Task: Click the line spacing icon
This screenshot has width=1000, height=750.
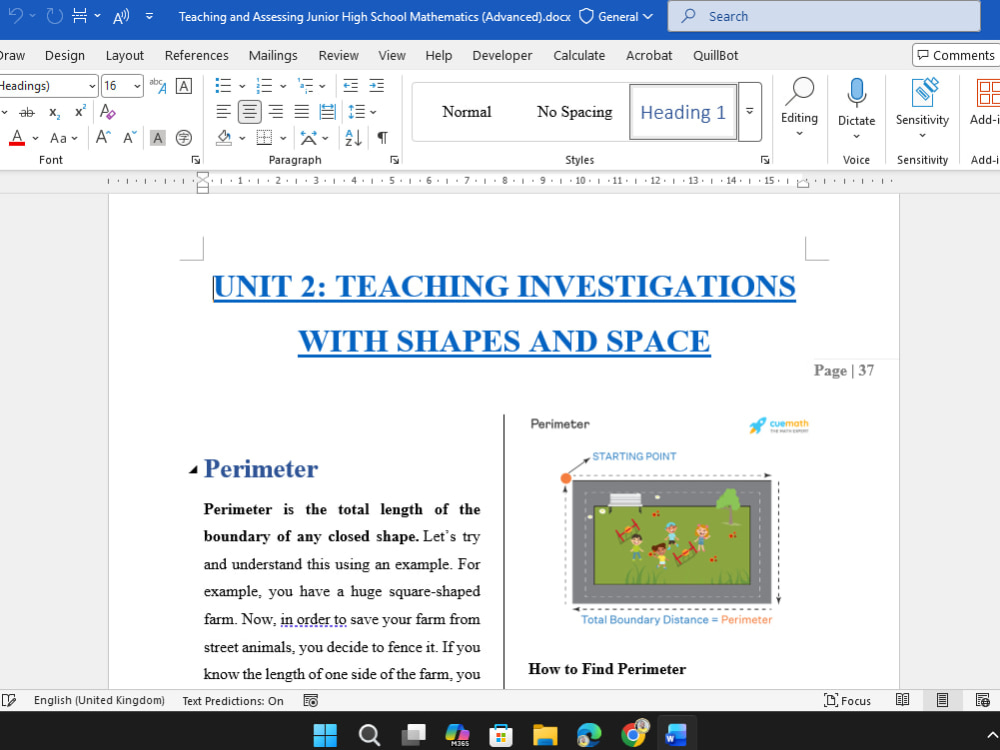Action: tap(357, 112)
